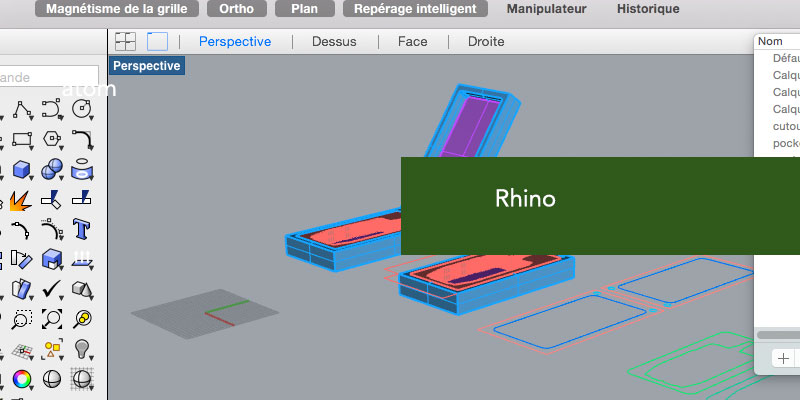
Task: Open the blue Perspective viewport title menu
Action: click(147, 66)
